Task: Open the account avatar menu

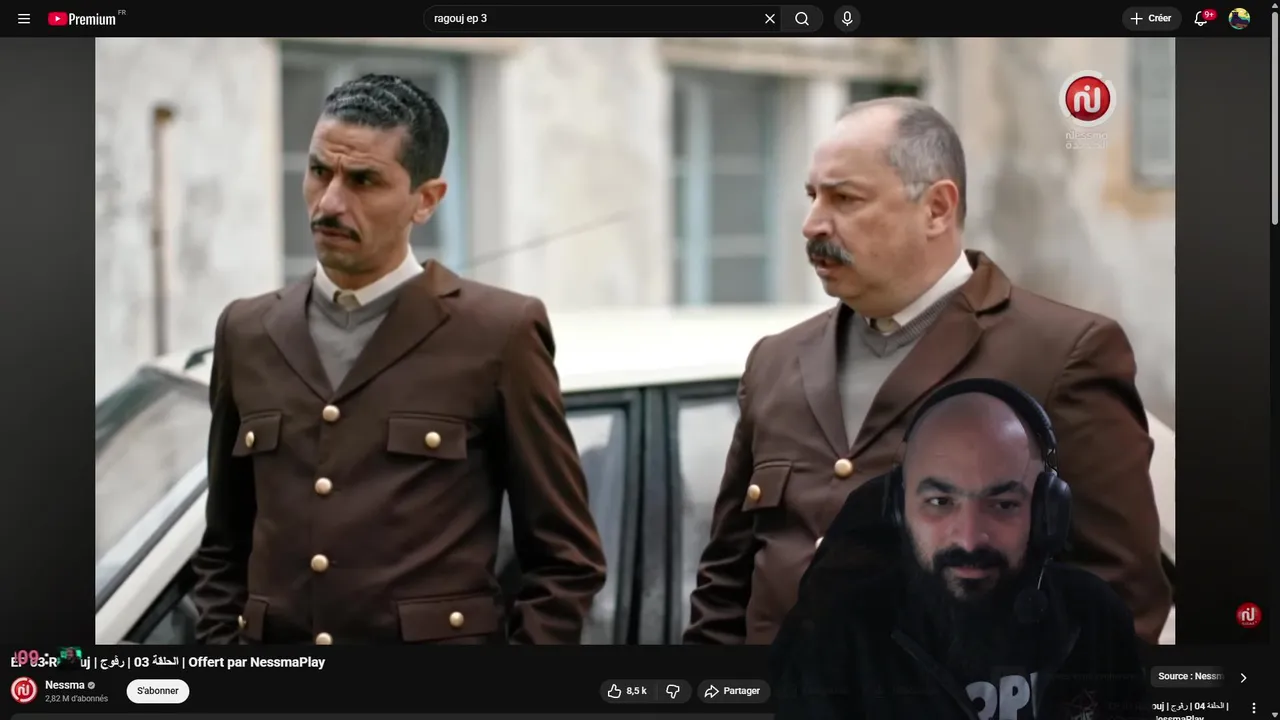Action: [x=1239, y=19]
